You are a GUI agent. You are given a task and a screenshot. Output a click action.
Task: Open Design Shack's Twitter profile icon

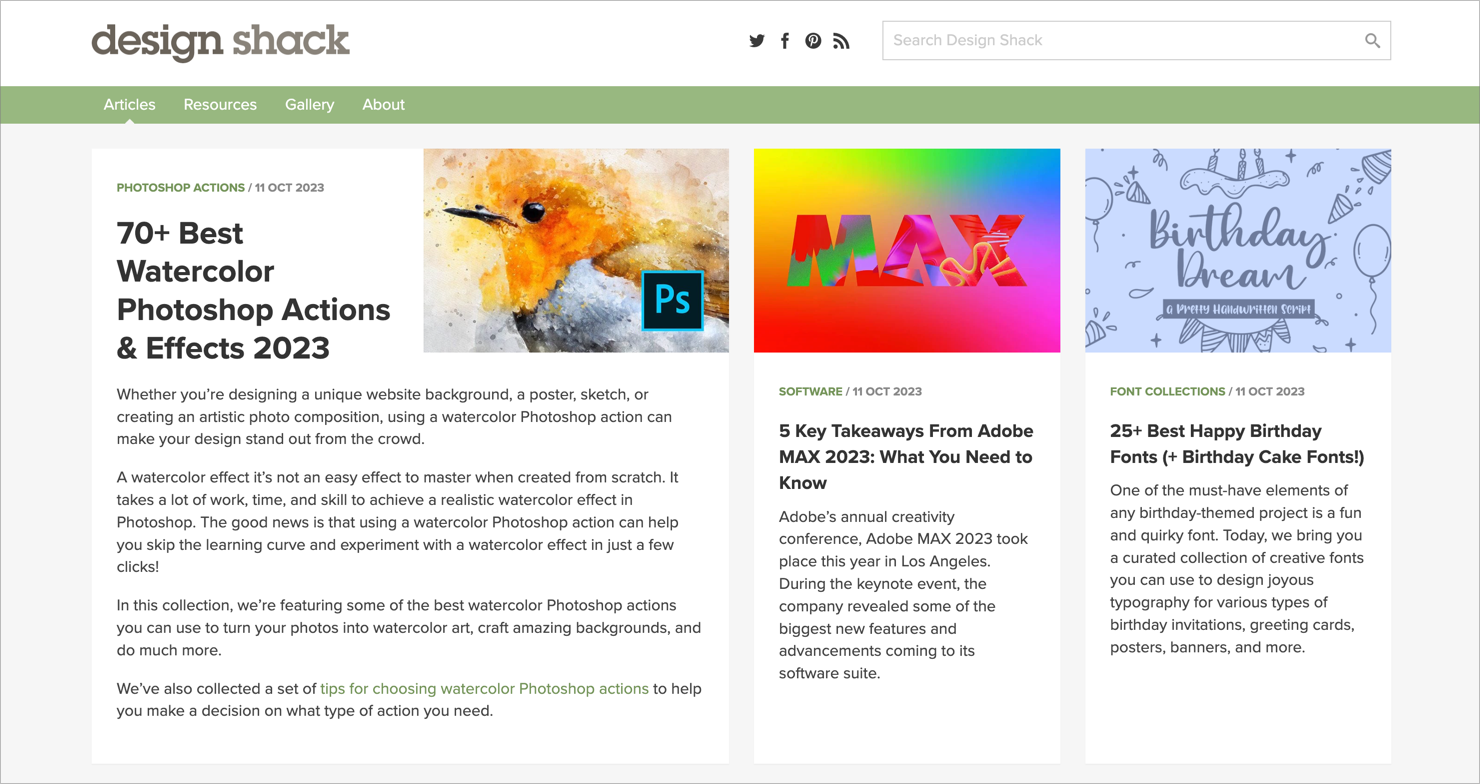point(757,41)
